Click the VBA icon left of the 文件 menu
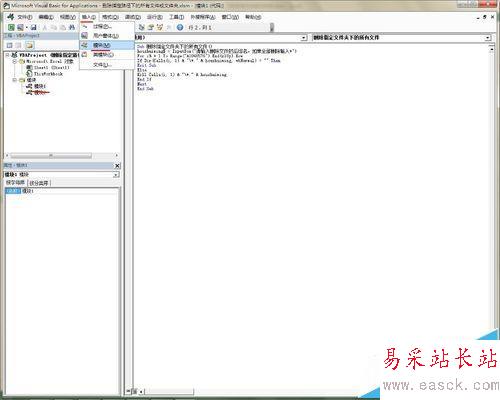Screen dimensions: 500x400 (11, 17)
